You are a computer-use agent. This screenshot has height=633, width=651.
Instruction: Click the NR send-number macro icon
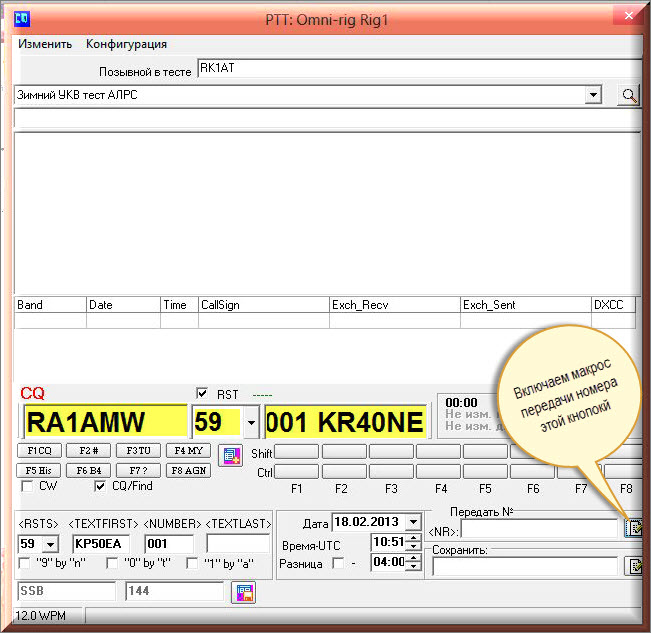(x=633, y=528)
